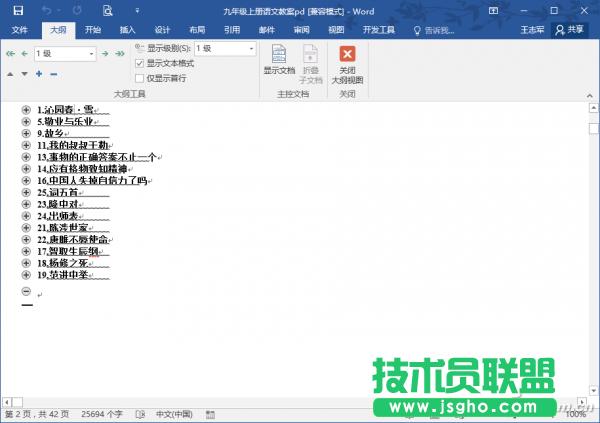This screenshot has width=600, height=423.
Task: Open the 文件 menu tab
Action: click(x=19, y=30)
